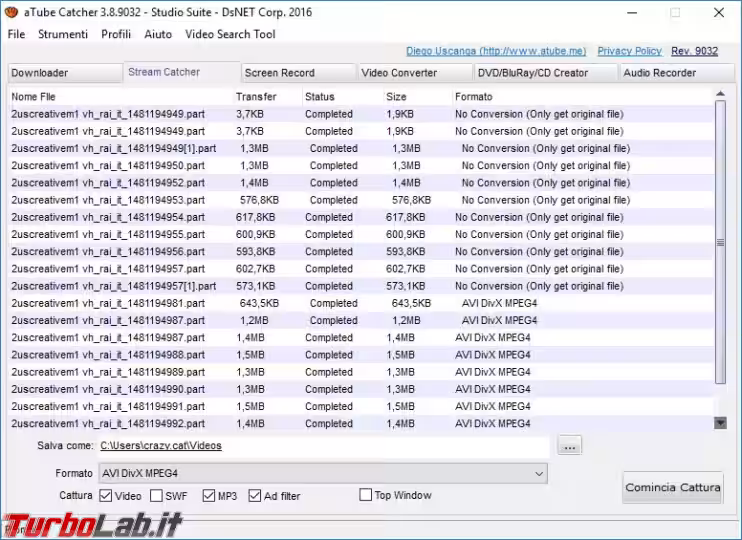Click the 600,9KB transfer value

[256, 234]
